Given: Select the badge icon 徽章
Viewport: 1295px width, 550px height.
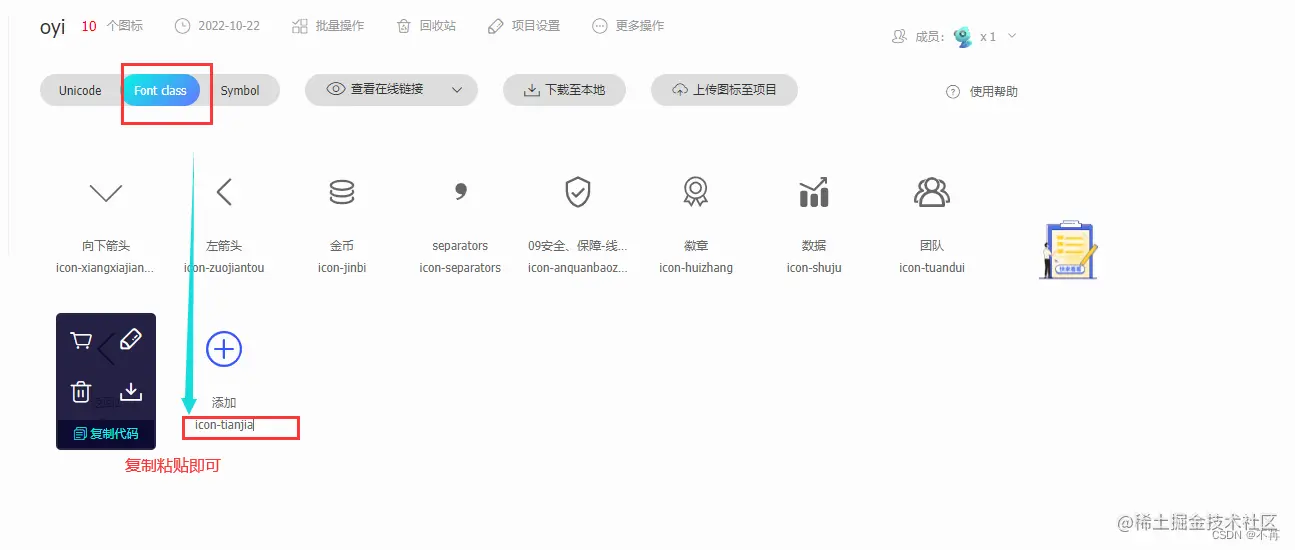Looking at the screenshot, I should coord(696,192).
